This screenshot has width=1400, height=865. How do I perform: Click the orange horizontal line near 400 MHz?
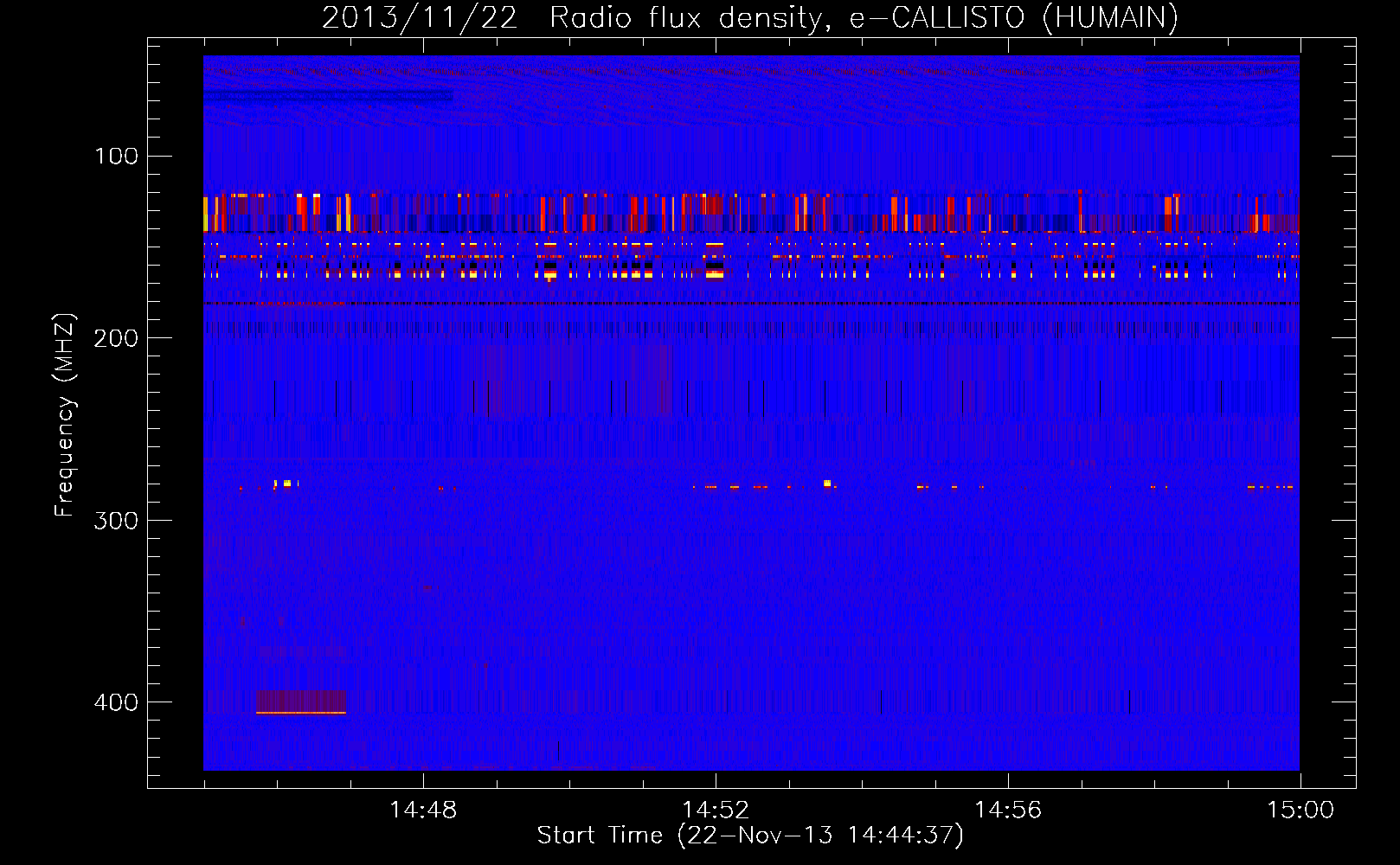point(301,713)
